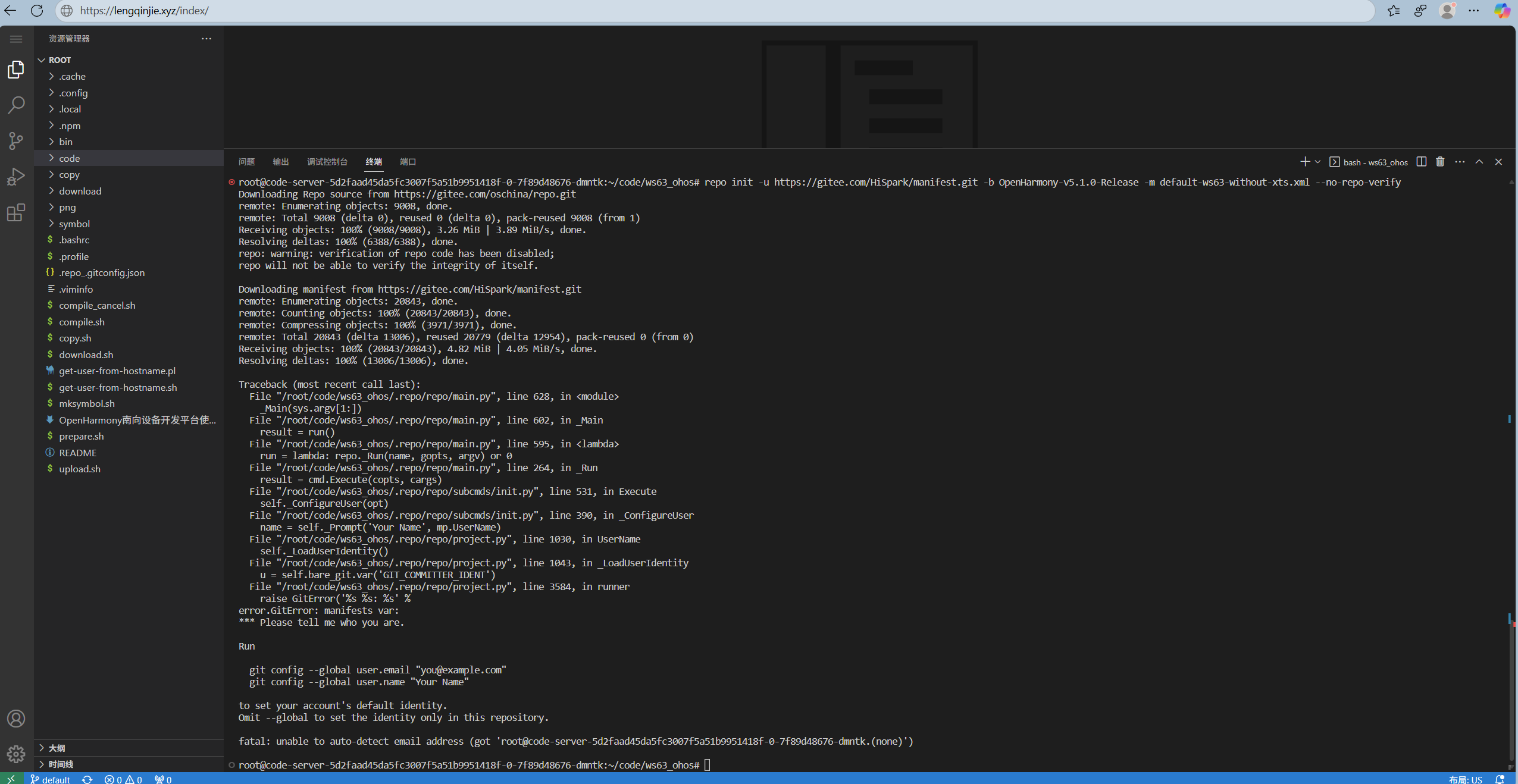Open the Extensions panel icon
The image size is (1518, 784).
coord(16,213)
